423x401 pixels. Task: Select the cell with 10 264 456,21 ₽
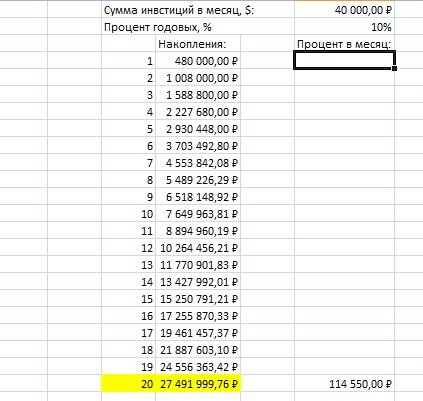coord(198,248)
